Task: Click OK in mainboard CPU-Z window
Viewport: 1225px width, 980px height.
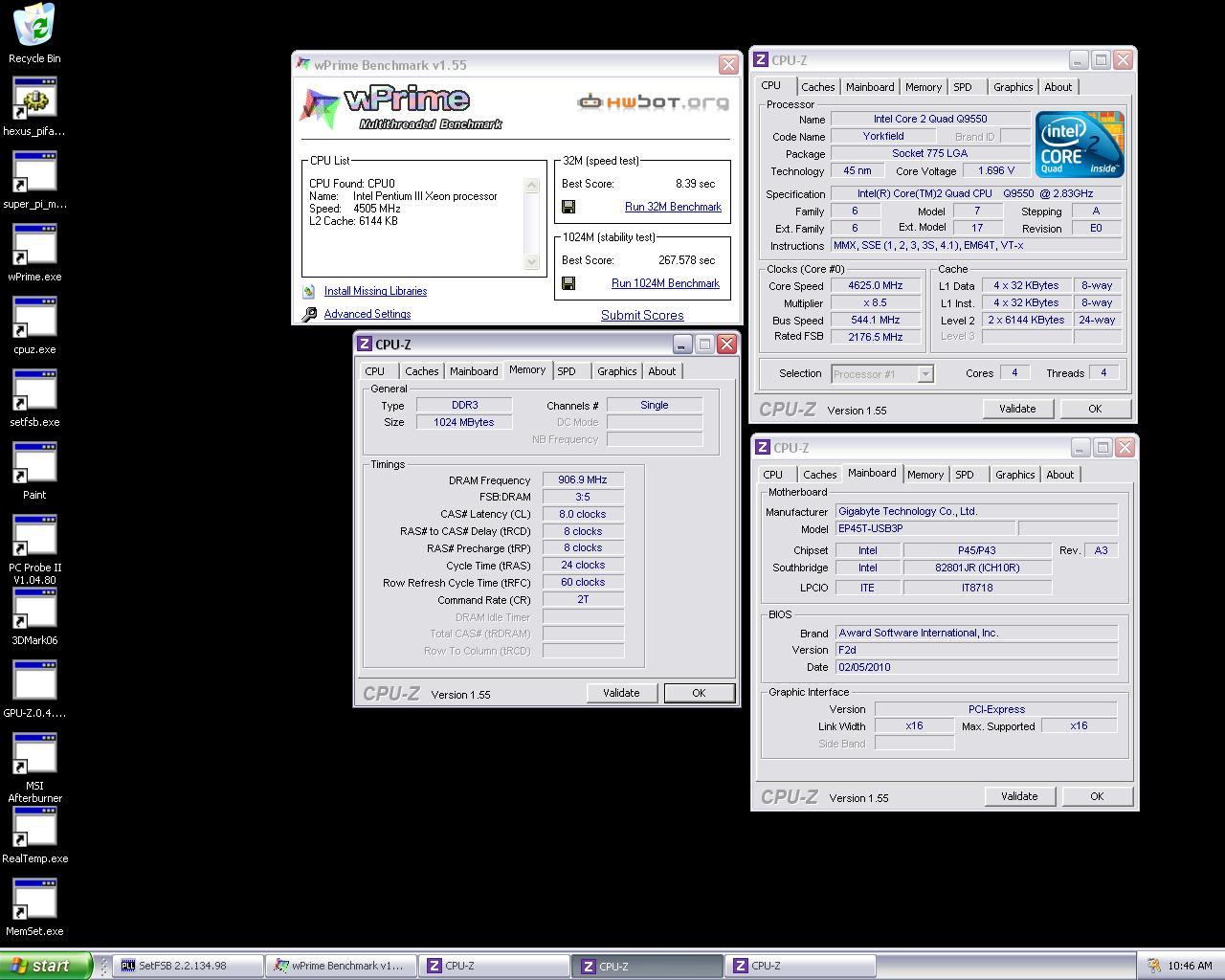Action: tap(1097, 796)
